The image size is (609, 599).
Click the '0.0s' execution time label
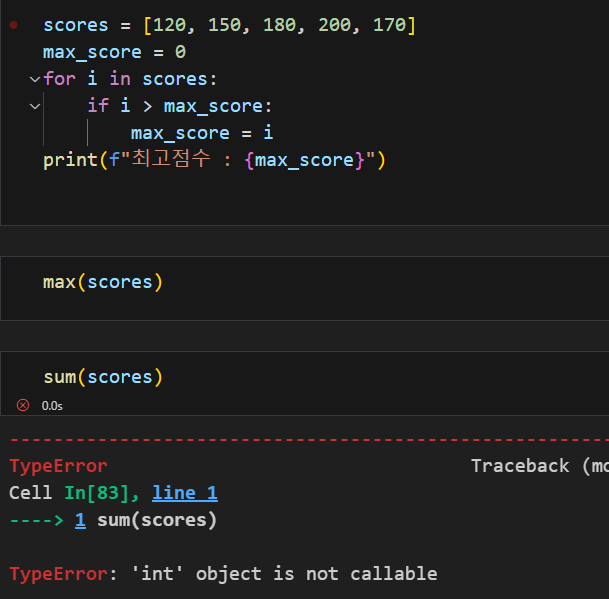click(52, 406)
